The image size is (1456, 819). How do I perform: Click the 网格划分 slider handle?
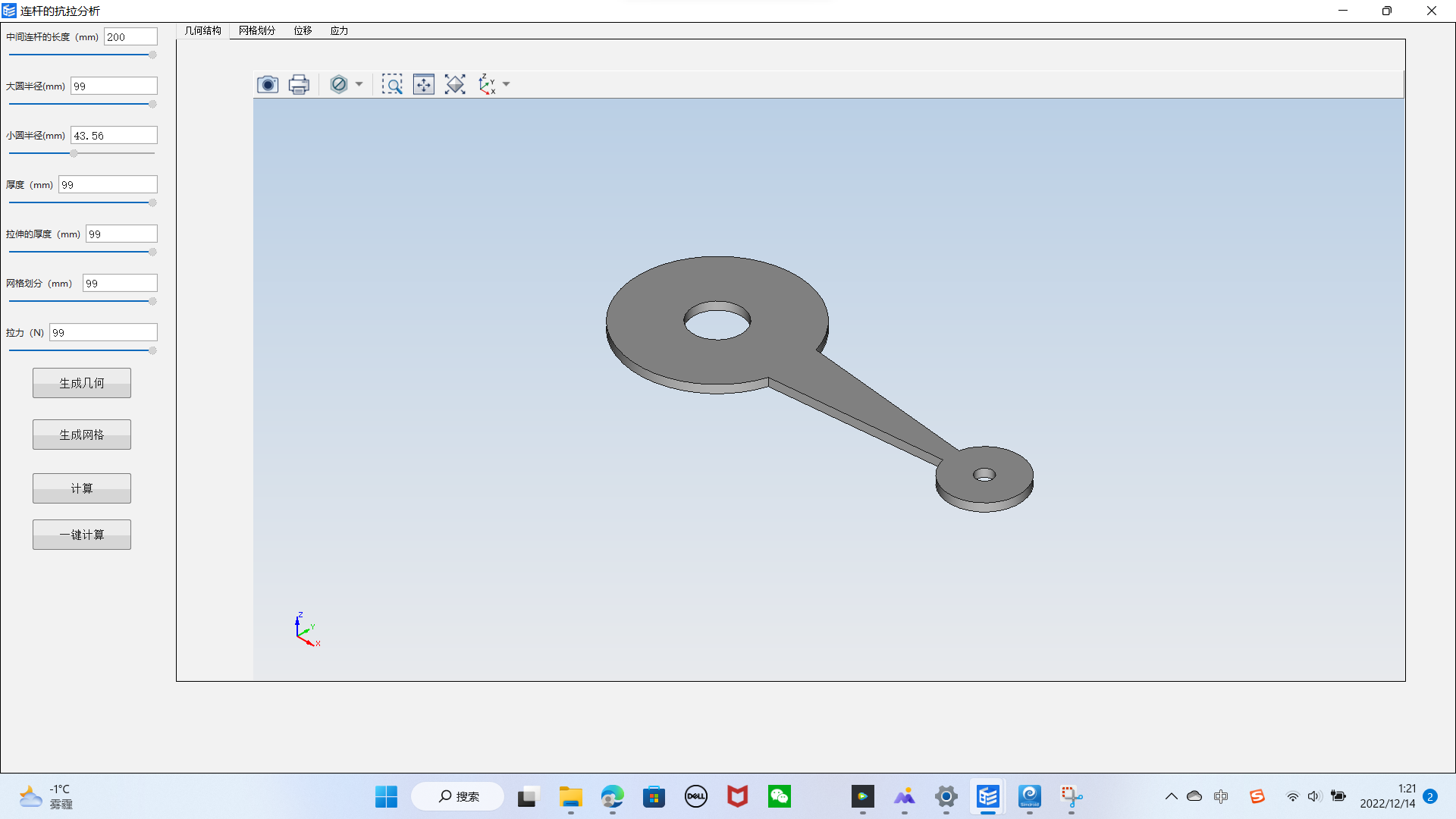(152, 301)
